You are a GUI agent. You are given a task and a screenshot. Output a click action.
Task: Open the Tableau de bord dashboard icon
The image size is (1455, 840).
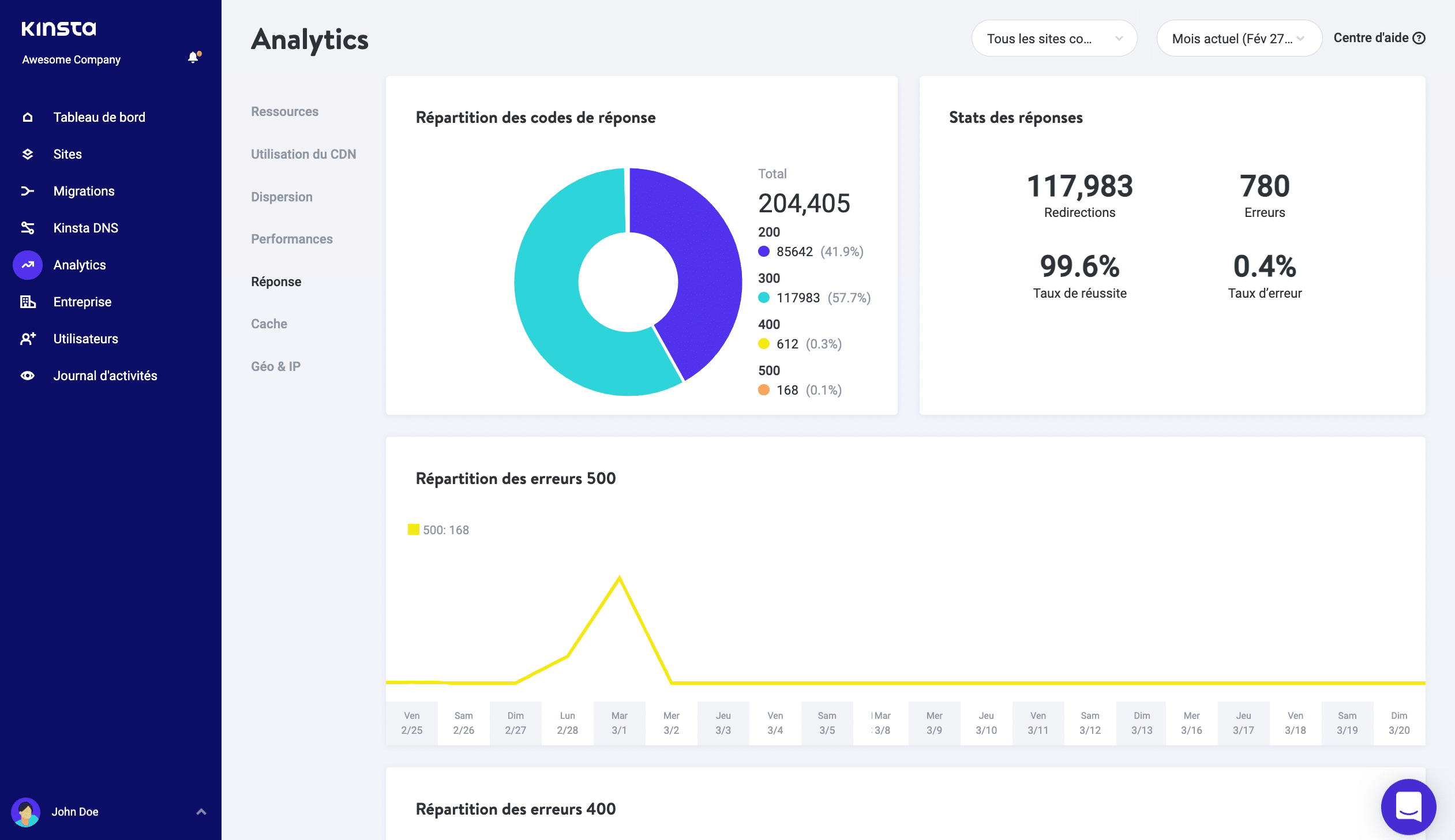point(27,117)
